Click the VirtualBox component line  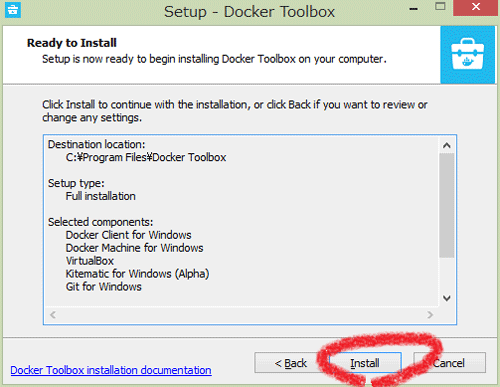pyautogui.click(x=90, y=261)
